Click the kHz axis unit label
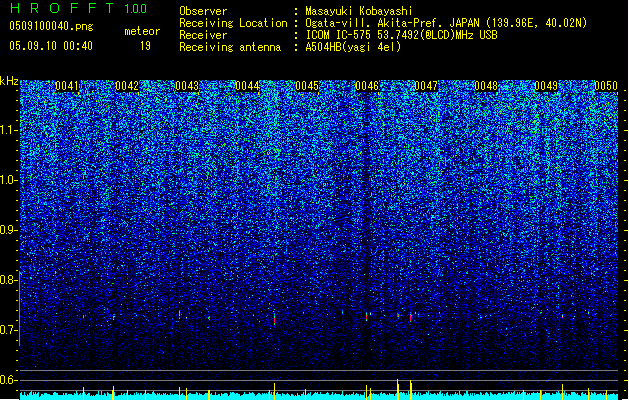 click(9, 81)
